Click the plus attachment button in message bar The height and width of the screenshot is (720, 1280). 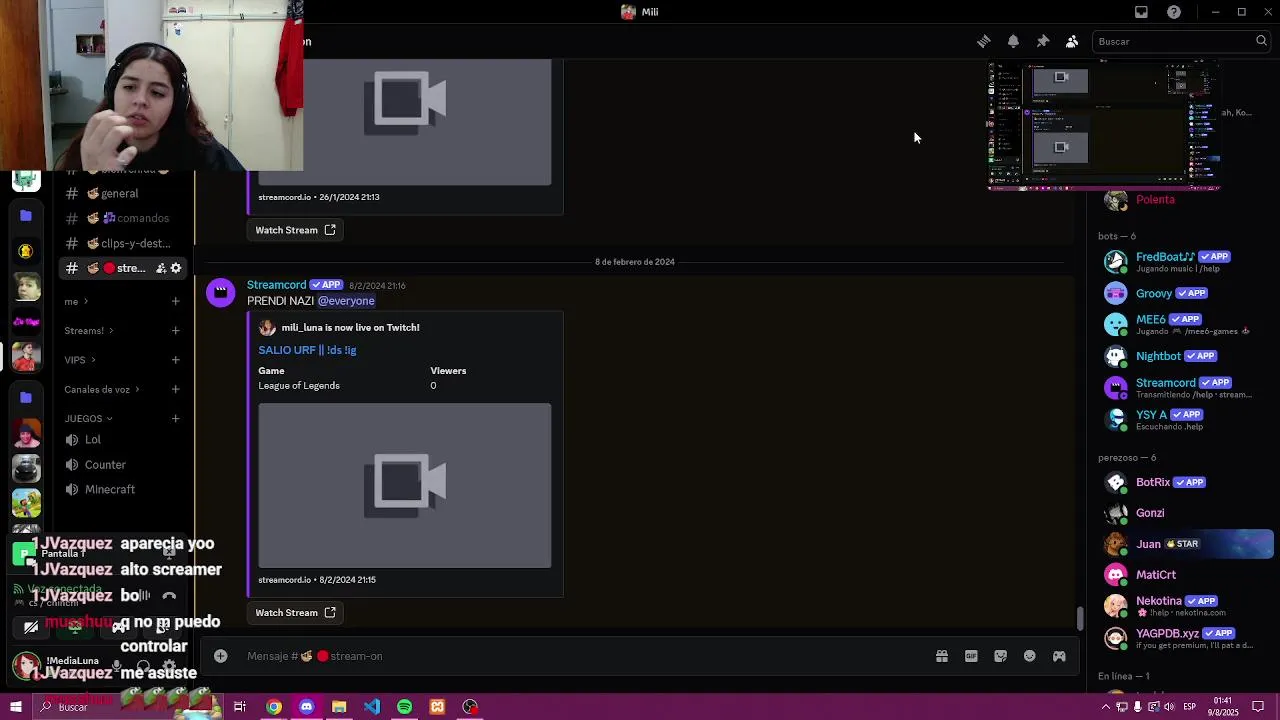coord(221,656)
